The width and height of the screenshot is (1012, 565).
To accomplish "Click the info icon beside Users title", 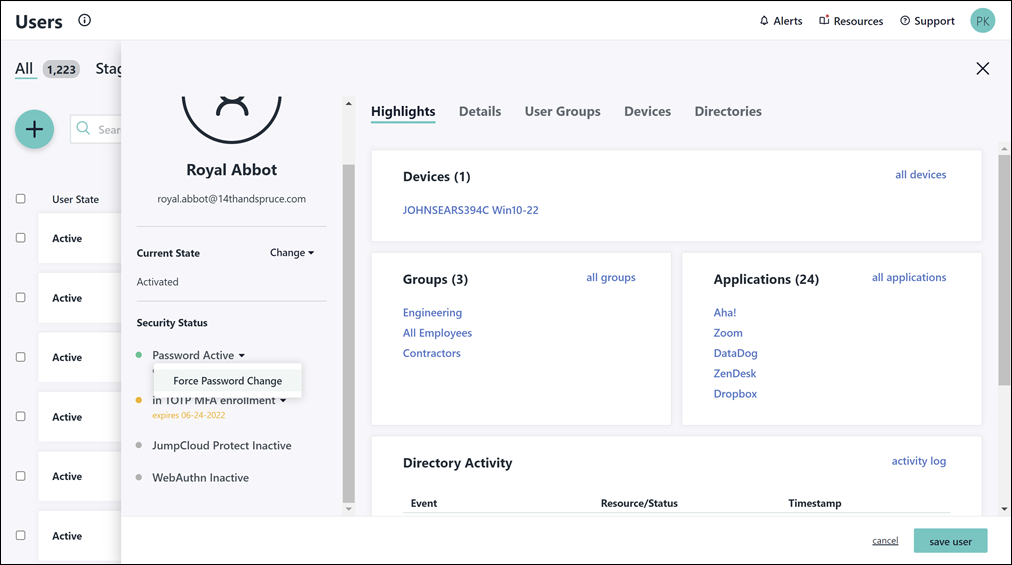I will tap(85, 20).
